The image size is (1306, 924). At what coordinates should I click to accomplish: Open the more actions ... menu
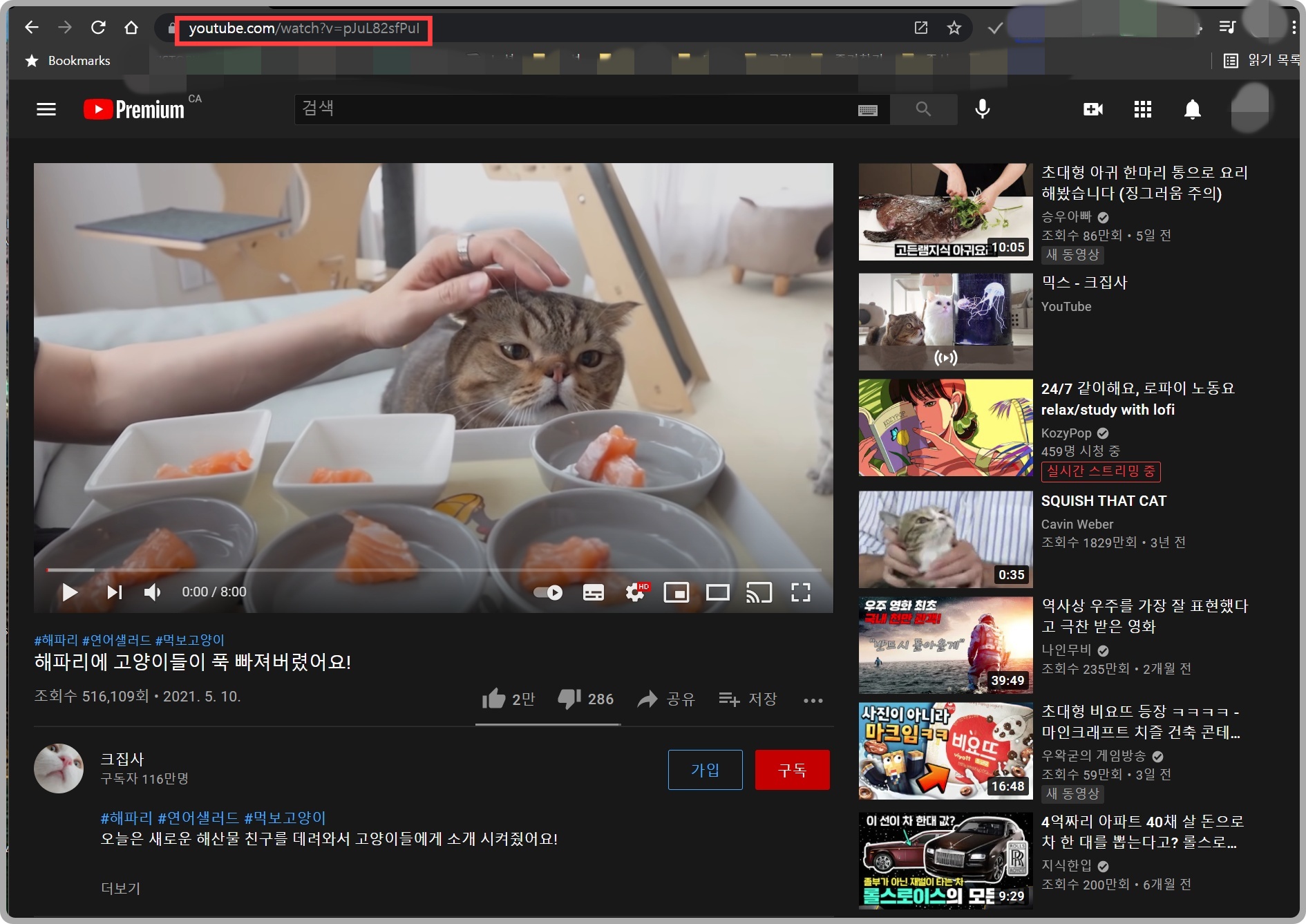813,699
